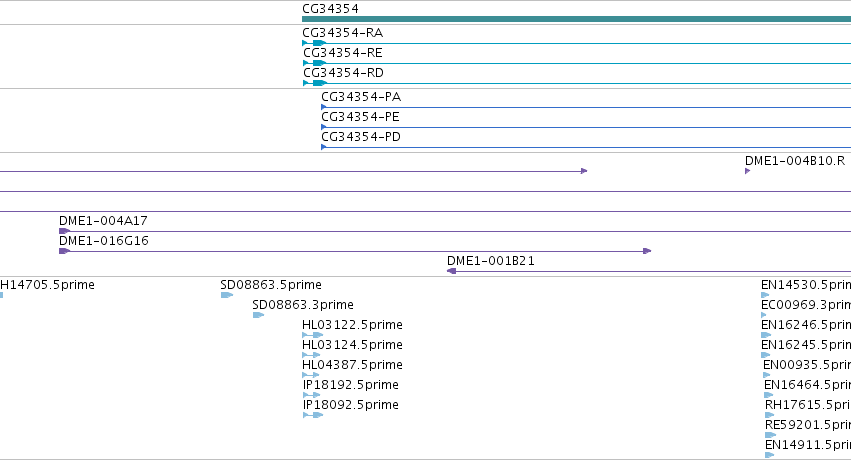Select the EN16245.5prime EST label

click(806, 346)
